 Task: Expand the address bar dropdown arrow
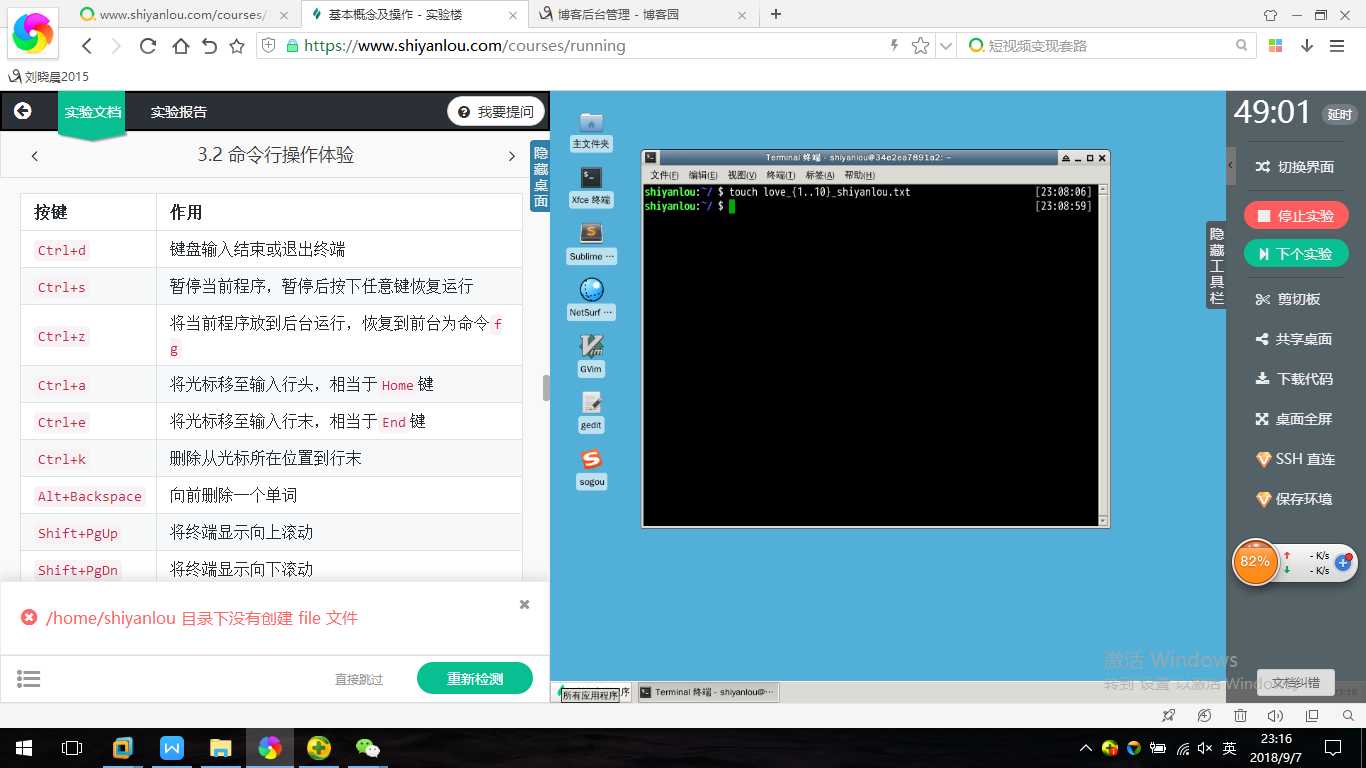(946, 46)
